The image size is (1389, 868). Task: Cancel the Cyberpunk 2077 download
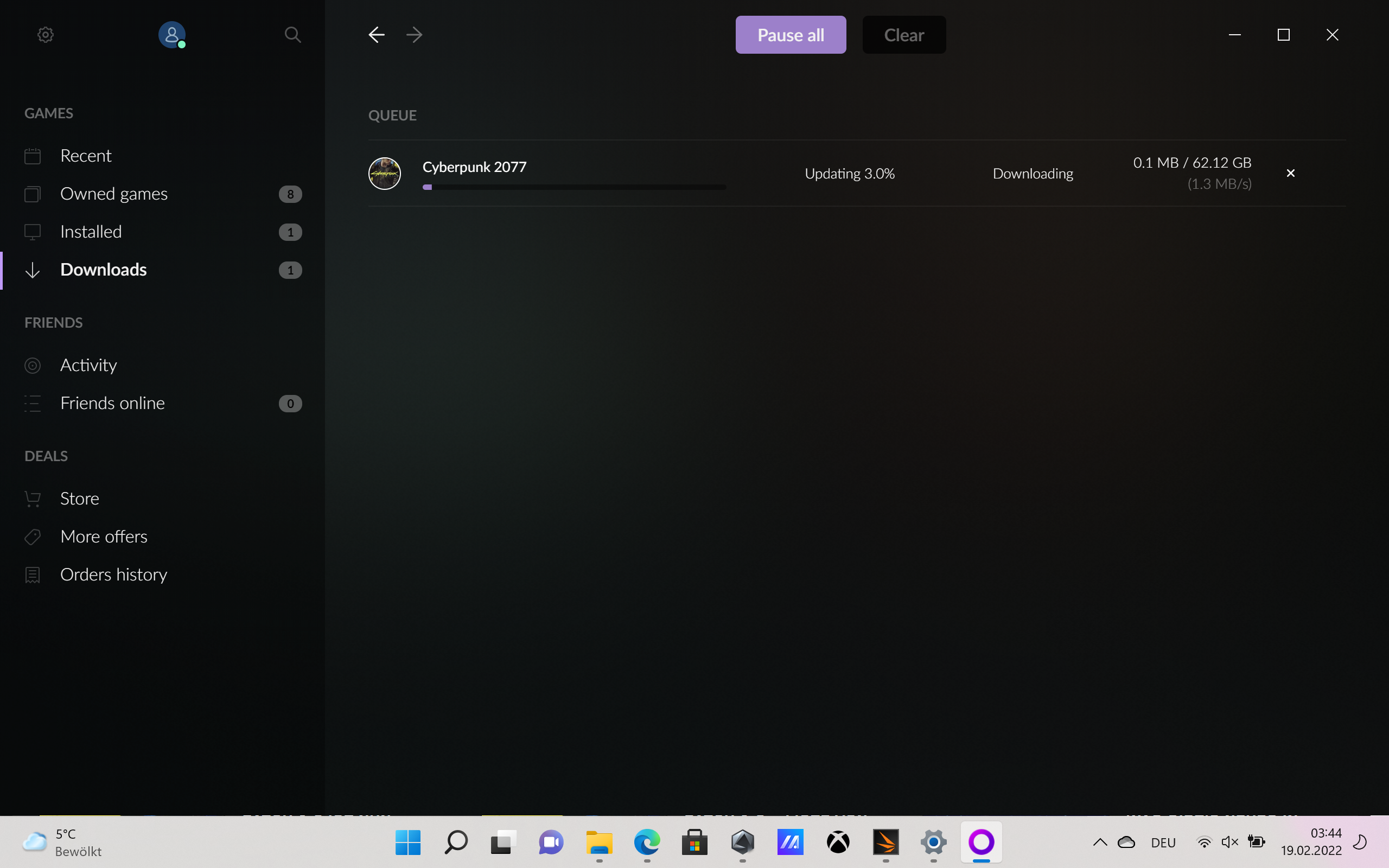1290,173
